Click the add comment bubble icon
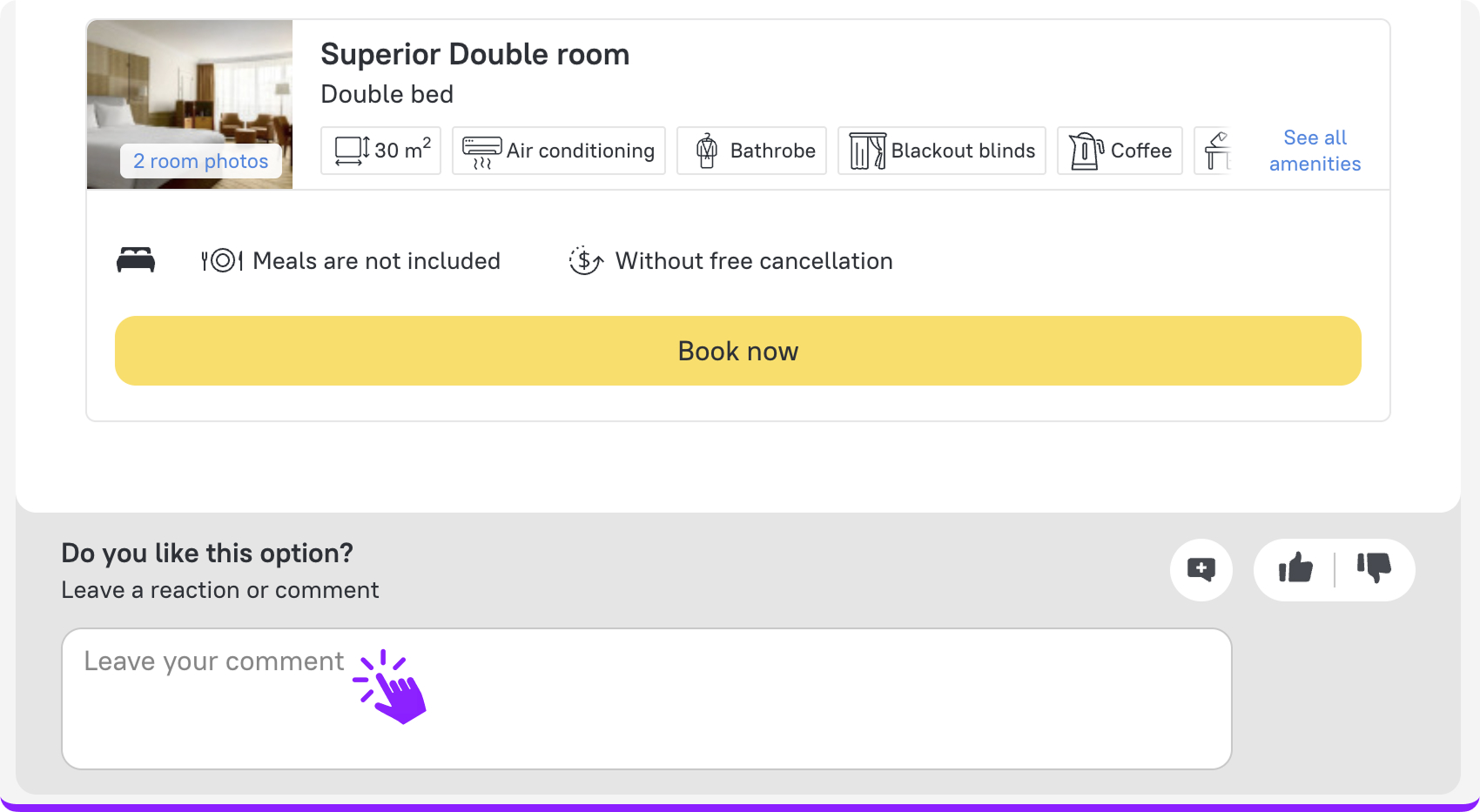The width and height of the screenshot is (1480, 812). 1201,570
